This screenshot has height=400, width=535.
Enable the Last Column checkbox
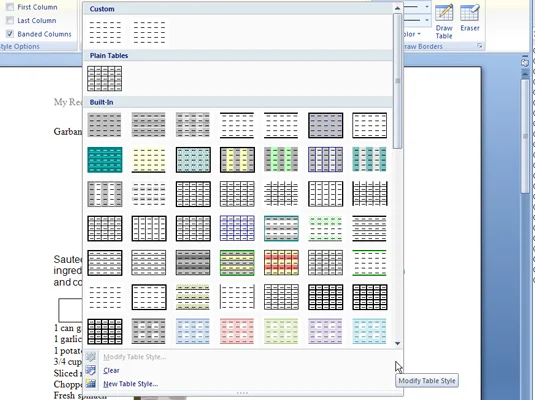click(10, 20)
